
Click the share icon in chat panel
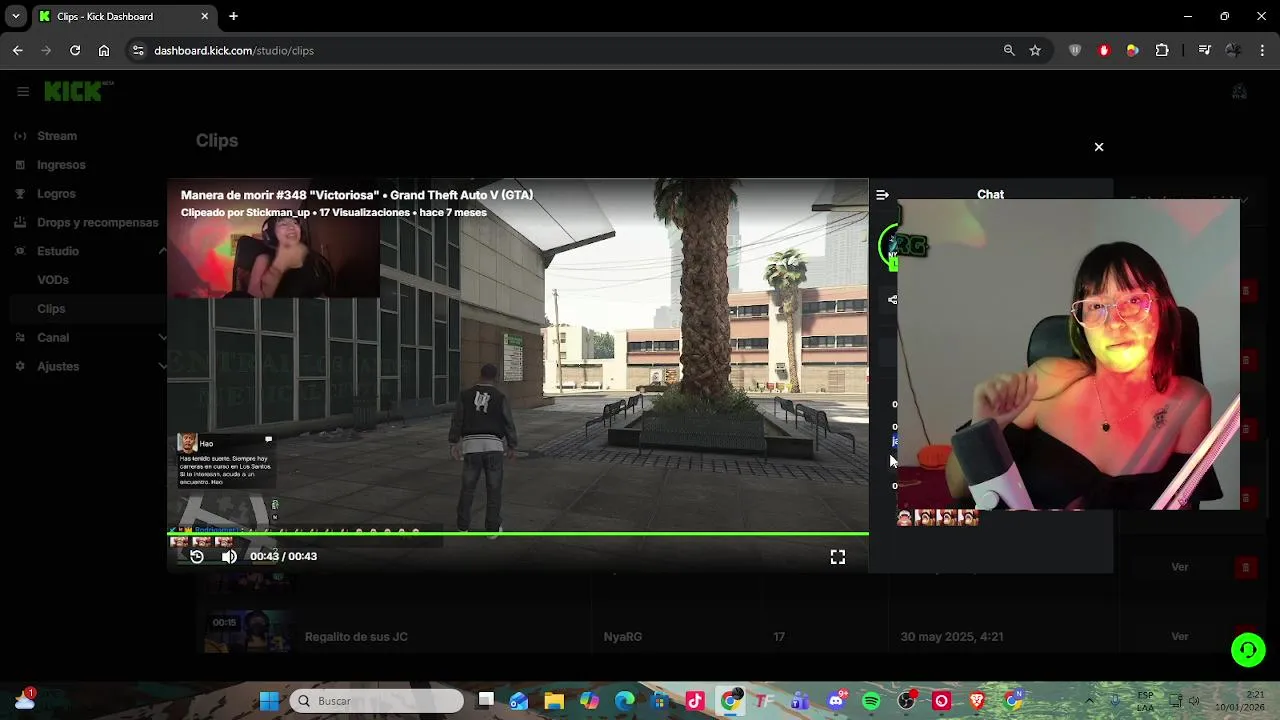(893, 299)
